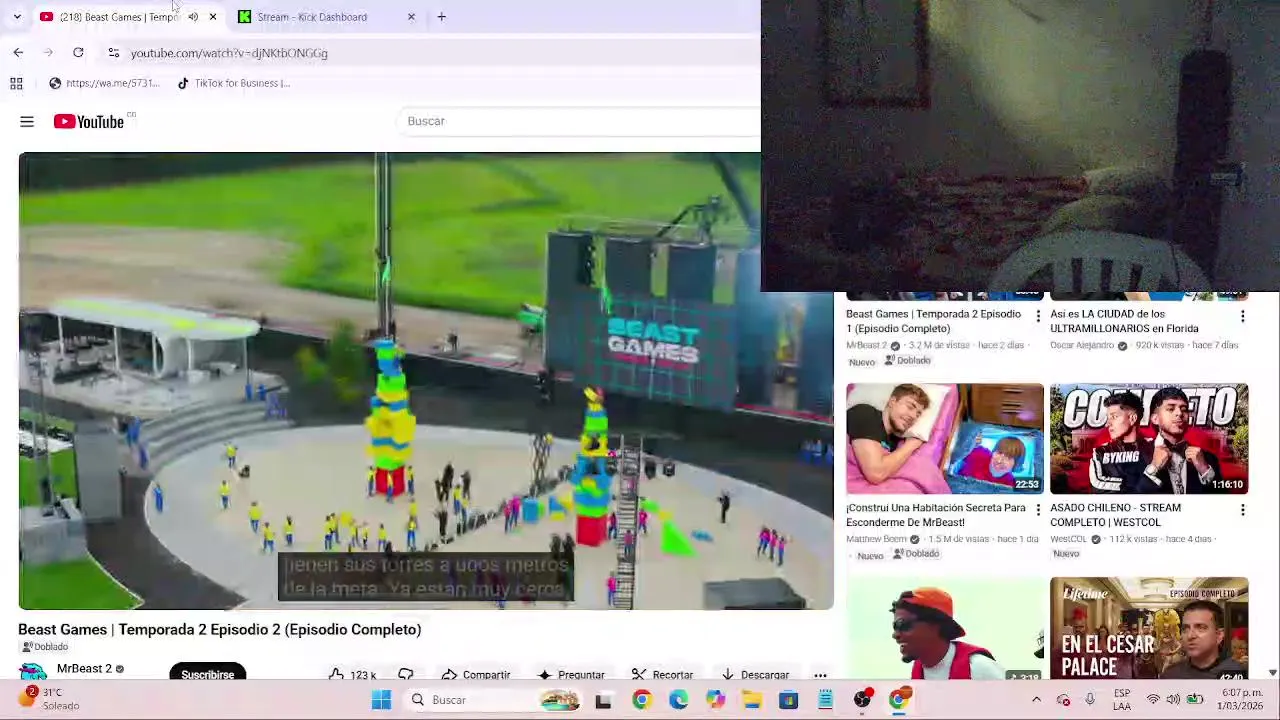1280x720 pixels.
Task: Subscribe with the Suscribirse button
Action: click(208, 673)
